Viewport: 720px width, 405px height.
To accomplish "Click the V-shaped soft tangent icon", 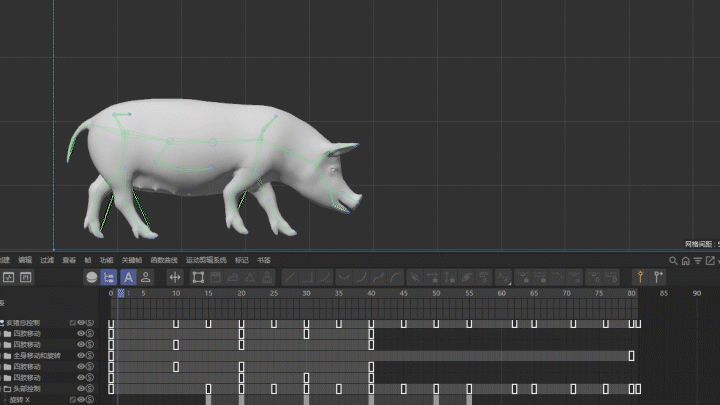I will pos(344,277).
